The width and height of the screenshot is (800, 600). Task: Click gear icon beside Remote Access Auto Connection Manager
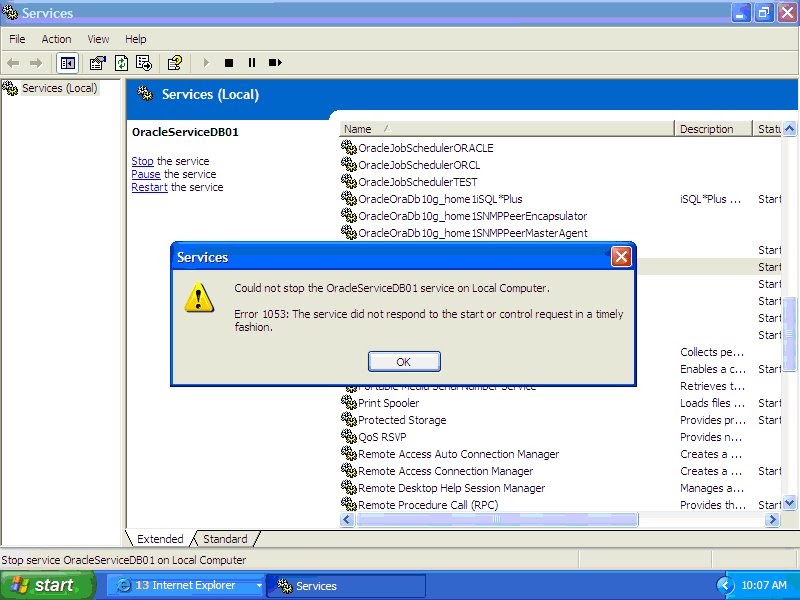348,454
